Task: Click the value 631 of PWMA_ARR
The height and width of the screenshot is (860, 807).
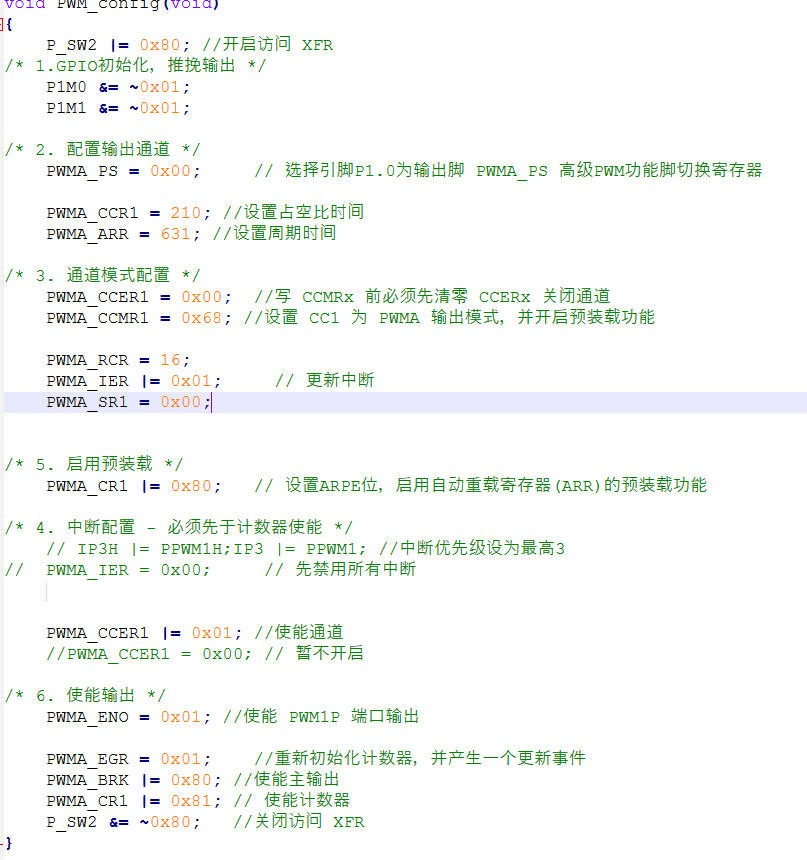Action: [176, 233]
